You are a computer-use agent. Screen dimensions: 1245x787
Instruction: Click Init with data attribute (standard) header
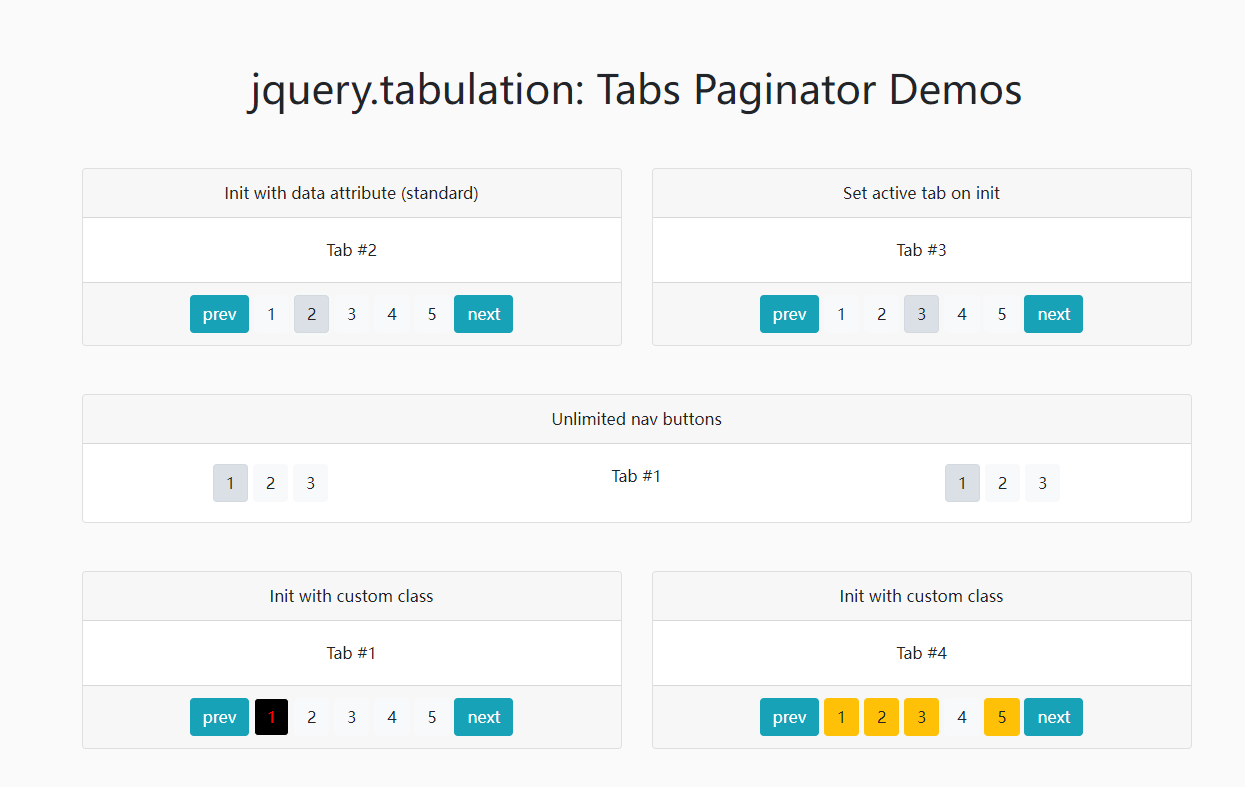[351, 193]
